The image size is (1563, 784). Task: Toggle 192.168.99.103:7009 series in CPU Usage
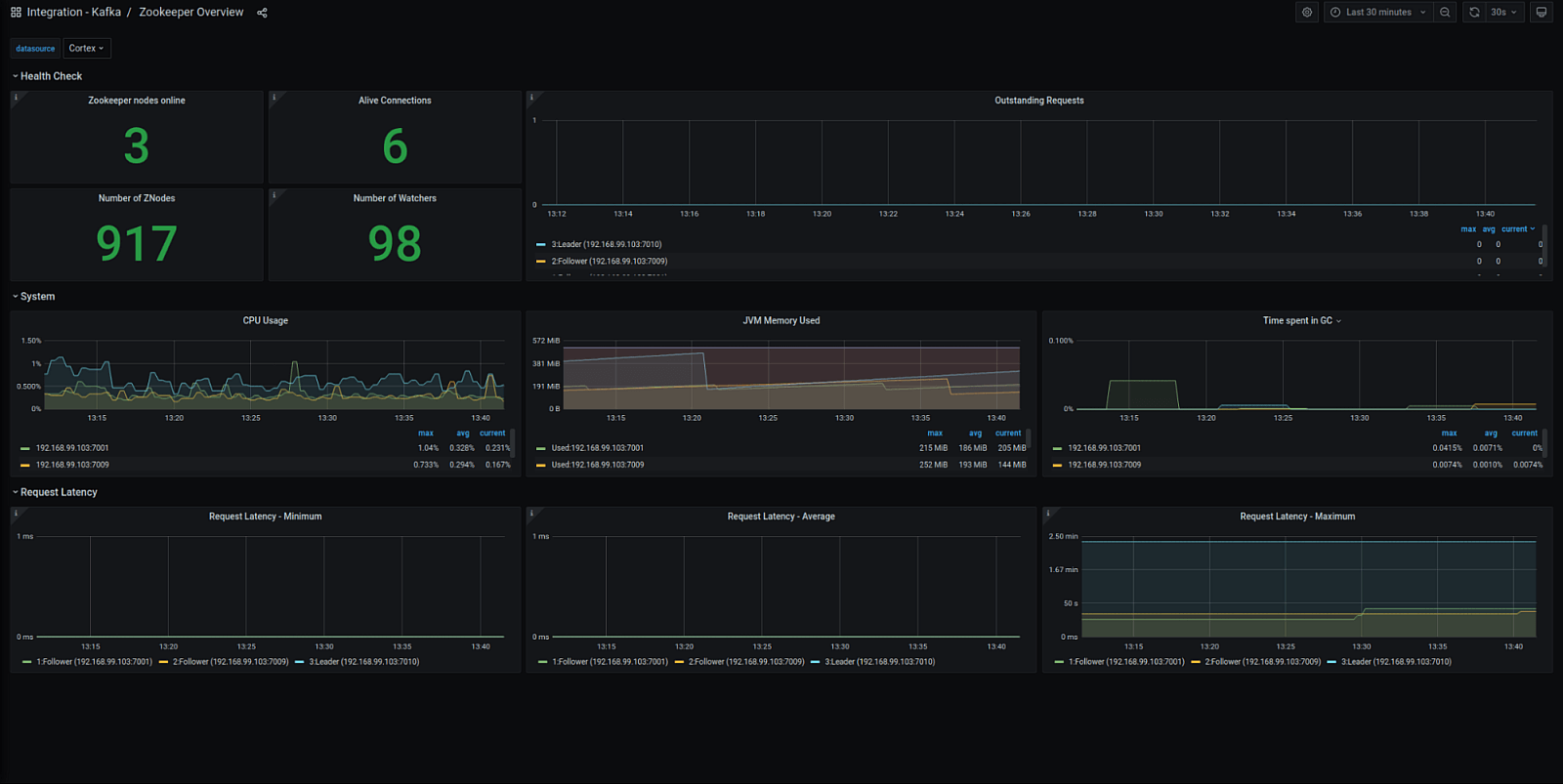[x=72, y=465]
